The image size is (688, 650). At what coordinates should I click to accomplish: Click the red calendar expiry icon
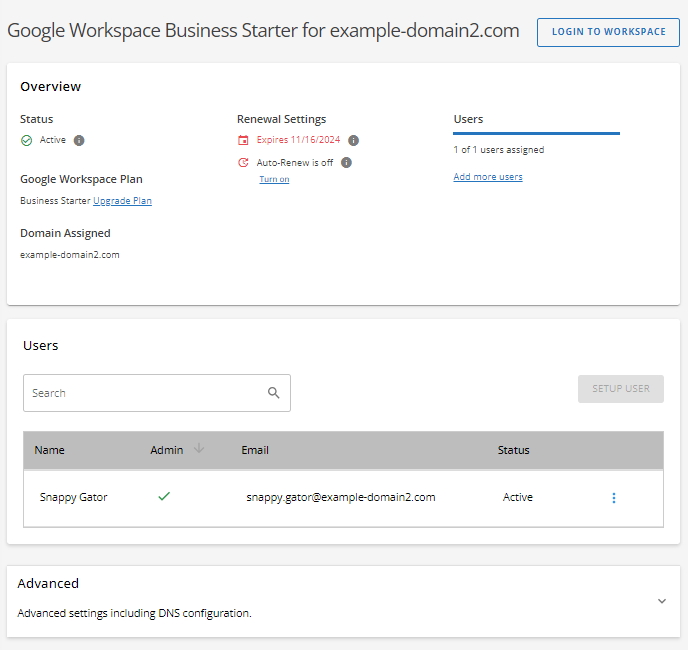(x=243, y=140)
